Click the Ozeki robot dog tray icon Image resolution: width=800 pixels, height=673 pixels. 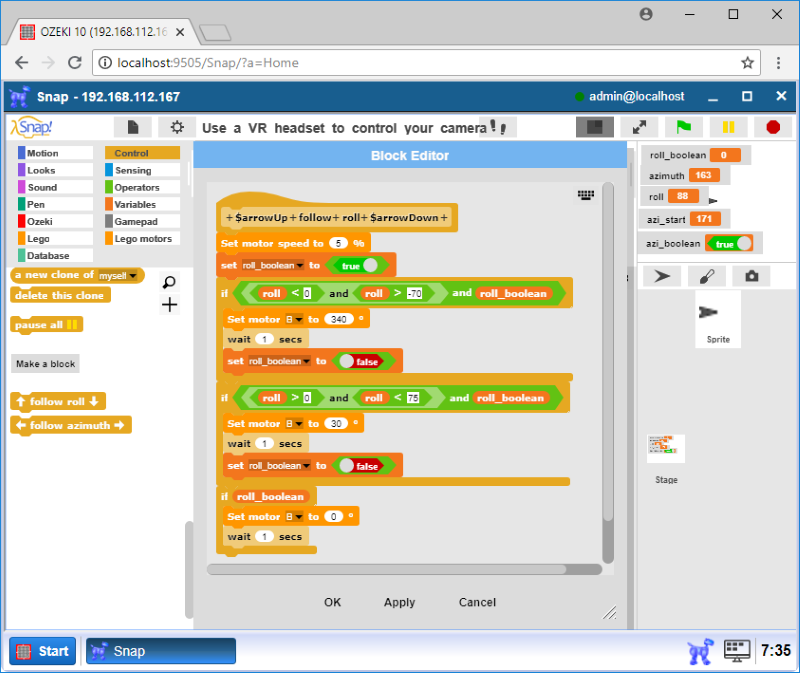[701, 651]
